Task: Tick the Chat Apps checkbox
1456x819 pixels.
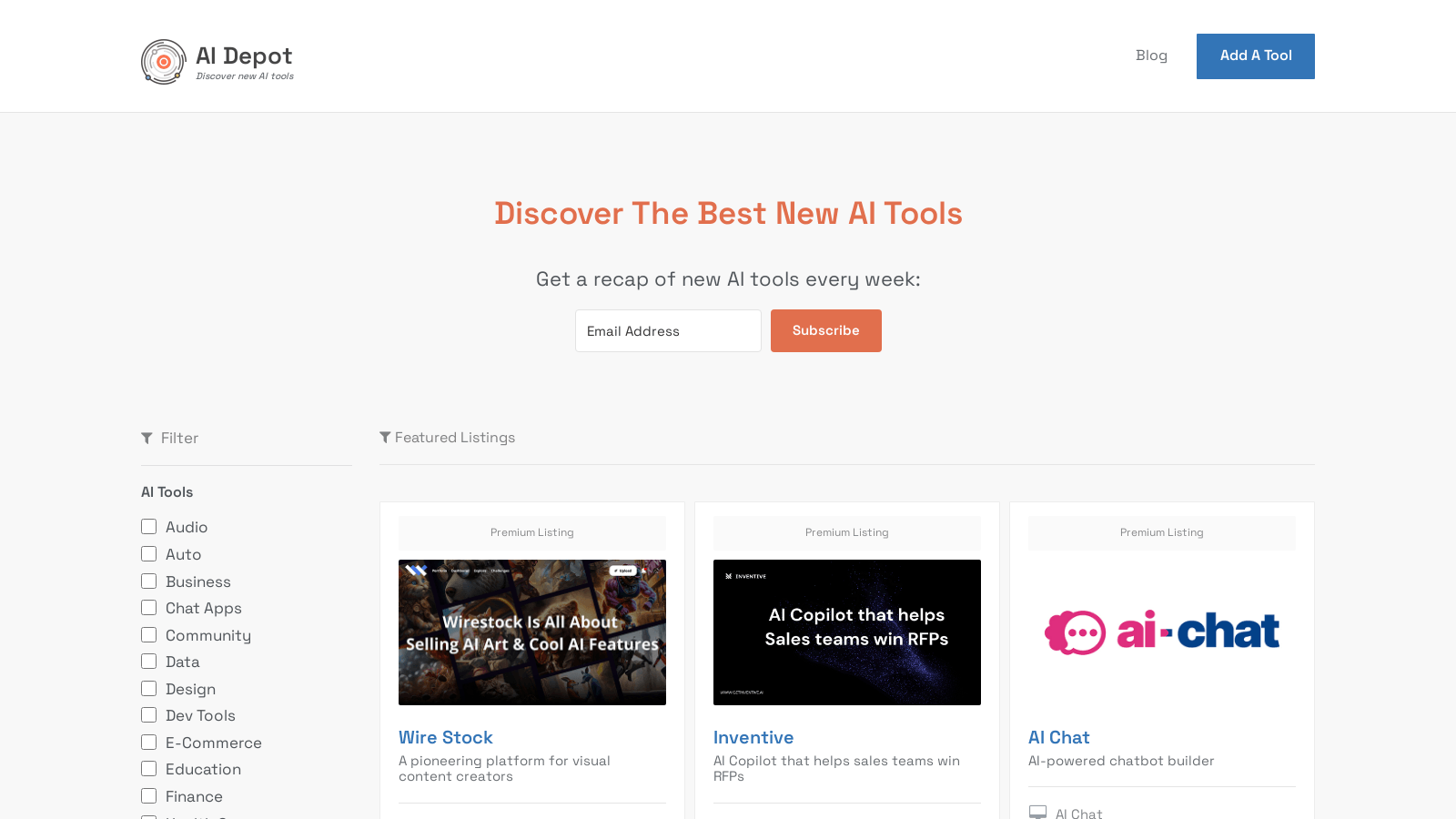Action: coord(149,608)
